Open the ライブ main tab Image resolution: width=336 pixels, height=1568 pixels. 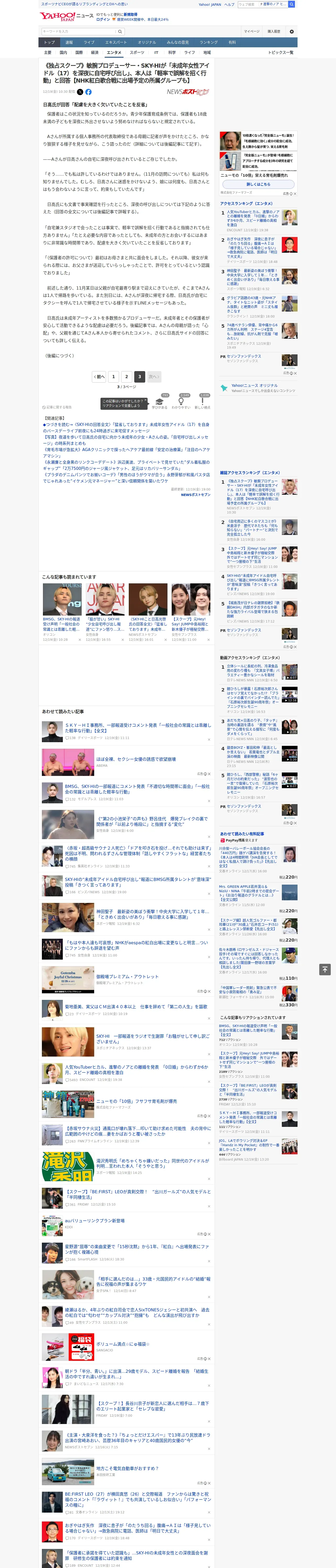[89, 43]
